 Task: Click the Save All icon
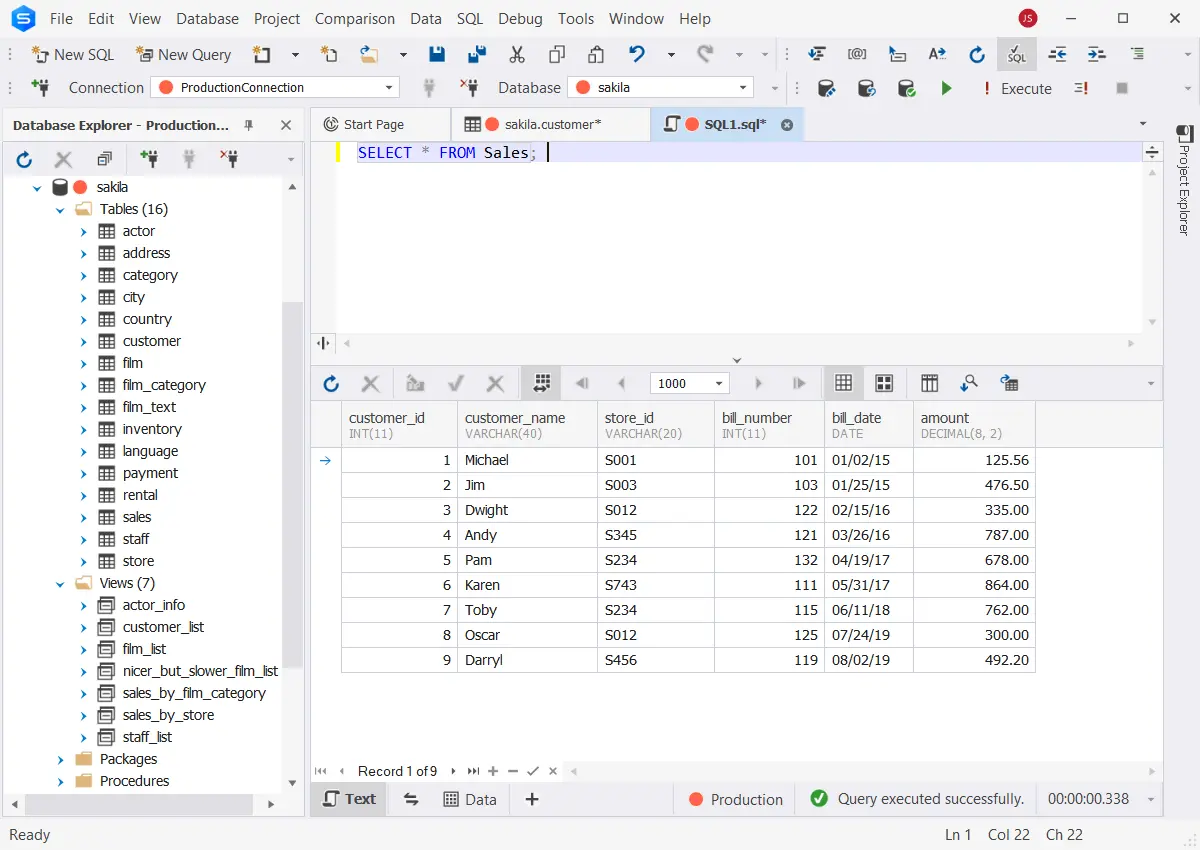pos(477,54)
